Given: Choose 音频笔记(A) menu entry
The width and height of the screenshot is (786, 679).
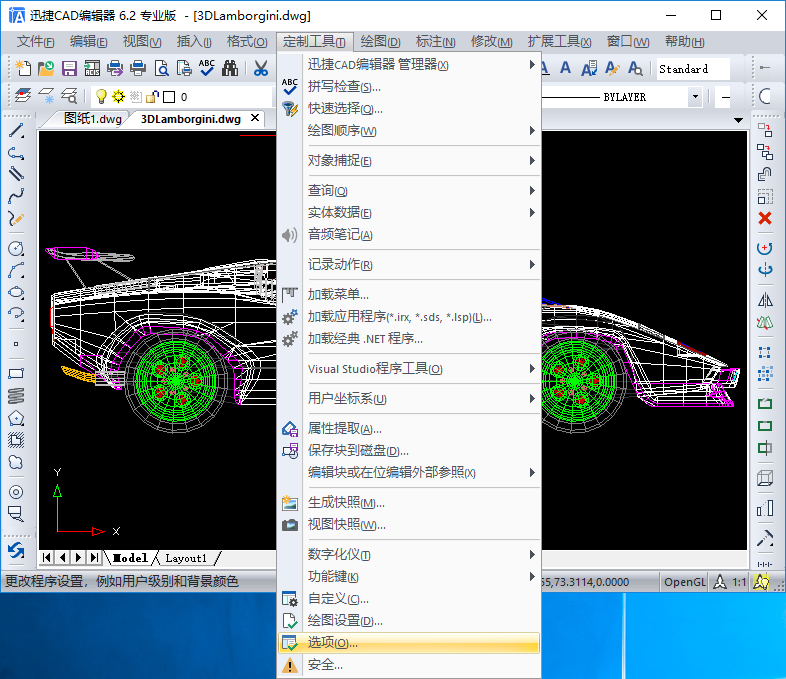Looking at the screenshot, I should 409,235.
